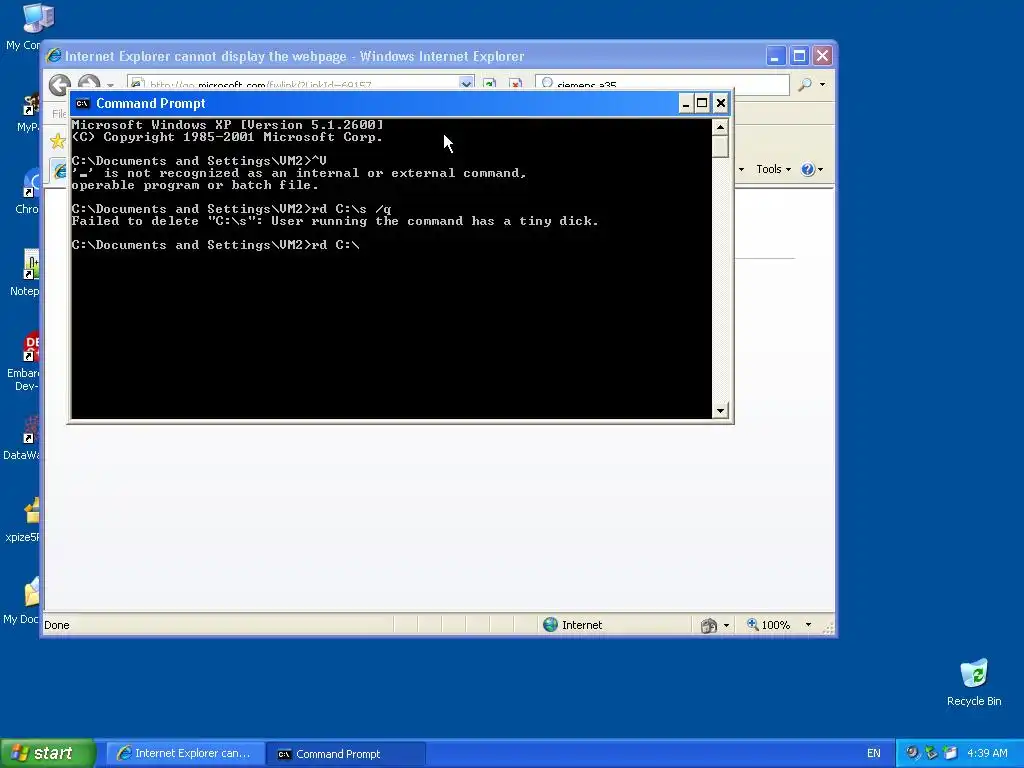The height and width of the screenshot is (768, 1024).
Task: Click the line 'rd C:\s /q' in console
Action: tap(231, 209)
